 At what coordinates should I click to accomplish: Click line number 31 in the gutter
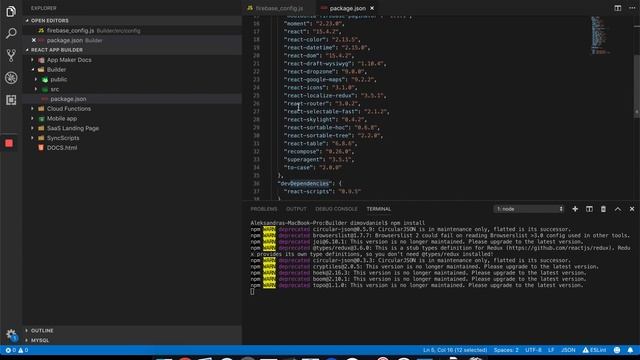(x=256, y=144)
